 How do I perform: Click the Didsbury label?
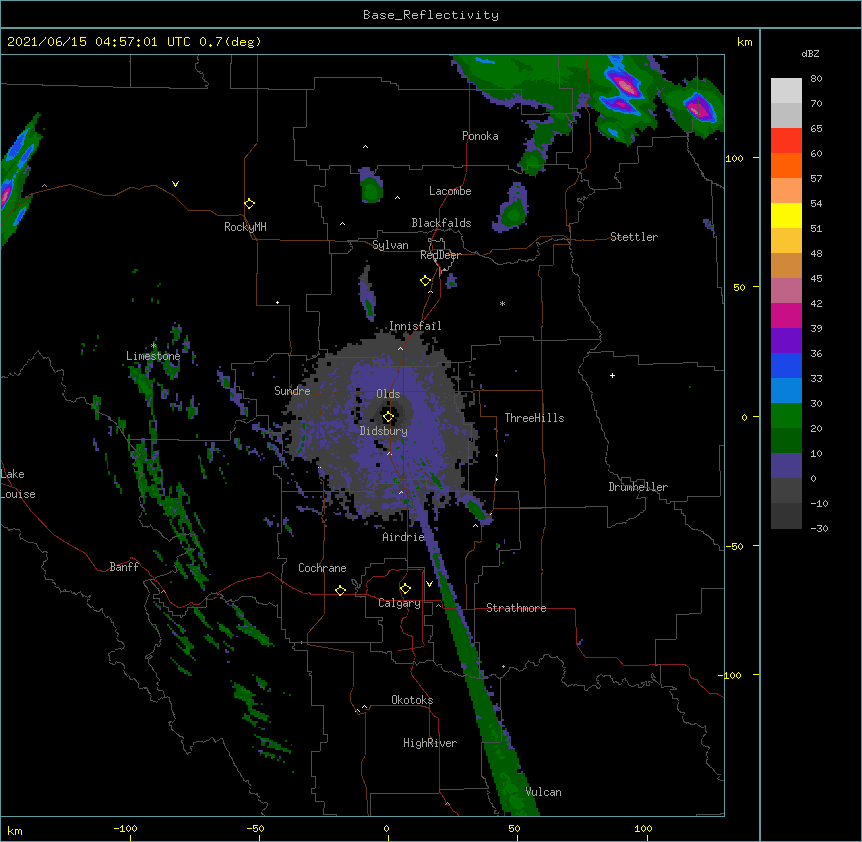coord(384,431)
